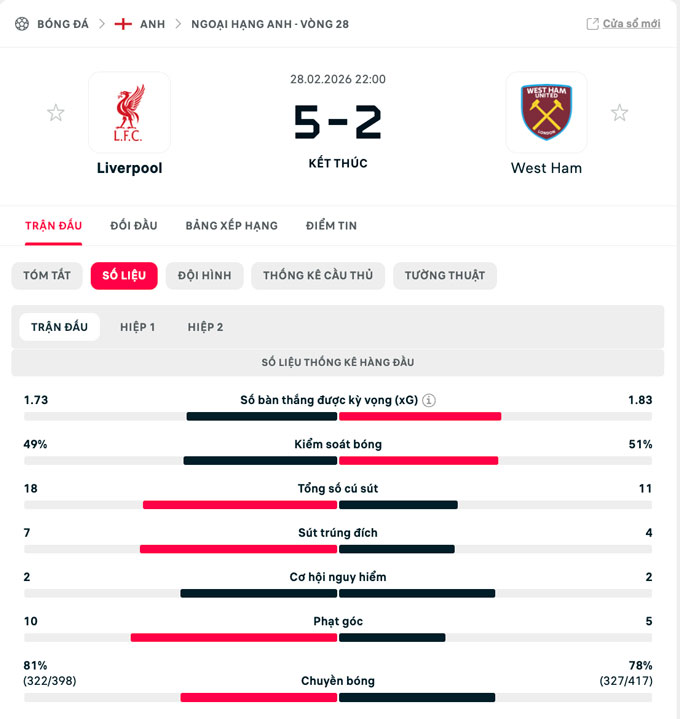Open Cửa sổ mới link

point(631,24)
